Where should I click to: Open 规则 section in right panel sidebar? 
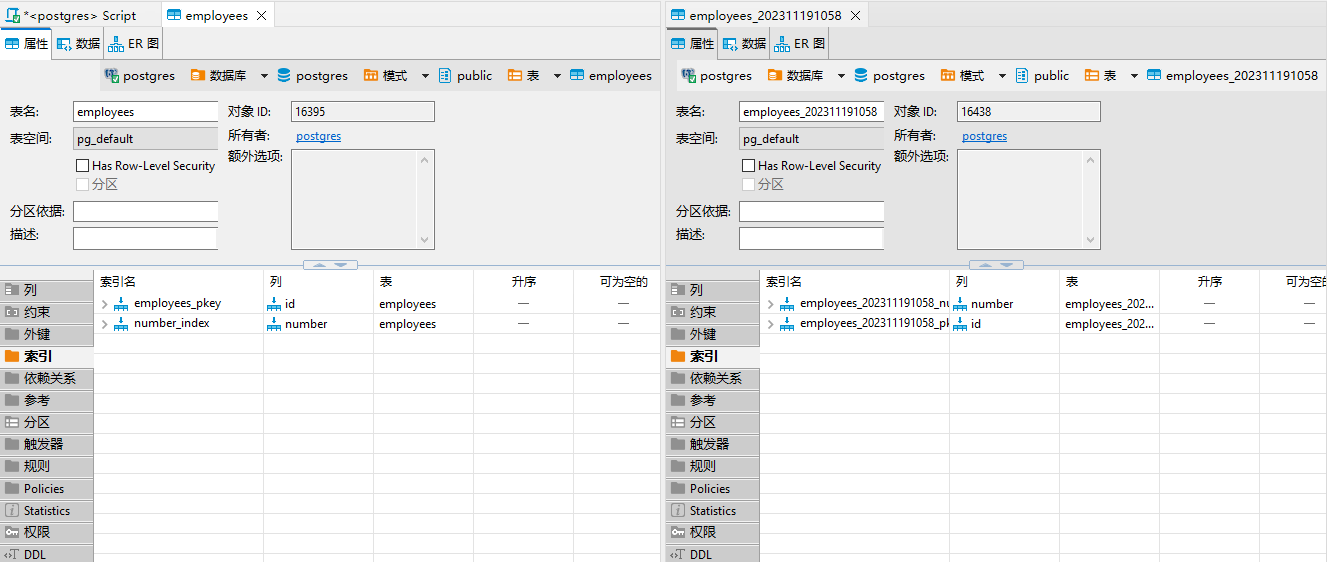coord(712,466)
